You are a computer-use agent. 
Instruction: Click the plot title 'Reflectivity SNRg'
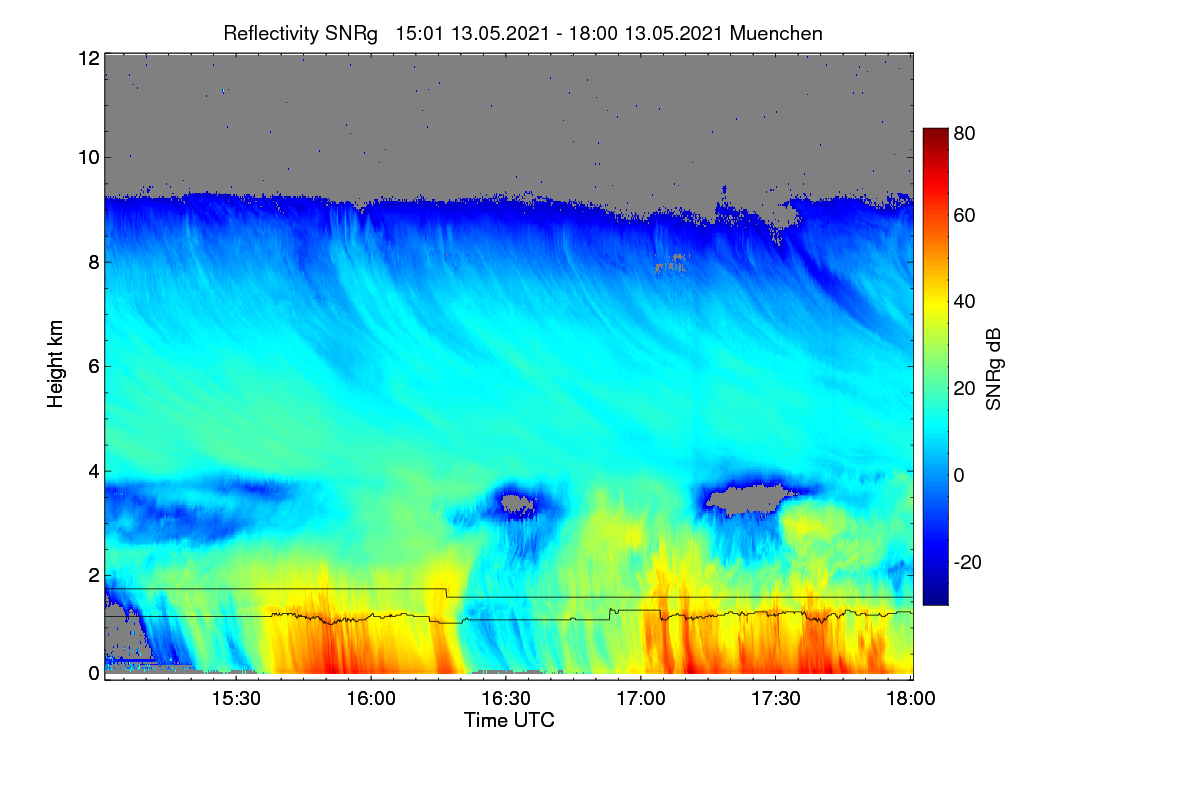[x=301, y=33]
